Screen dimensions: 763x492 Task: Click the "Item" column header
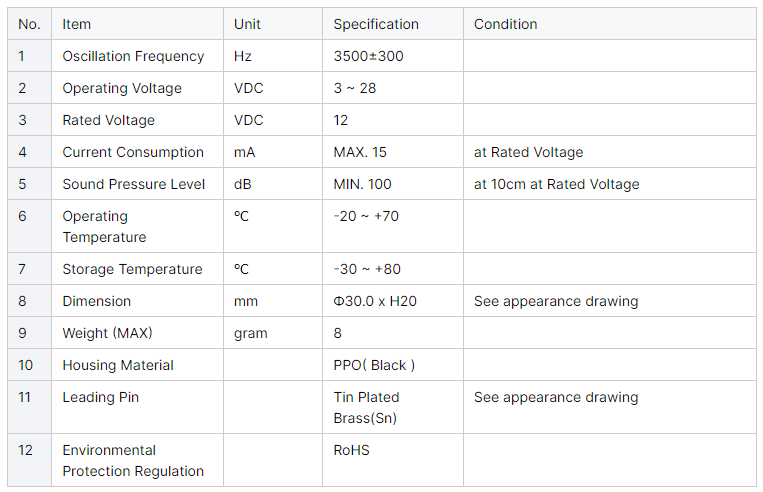pos(77,24)
